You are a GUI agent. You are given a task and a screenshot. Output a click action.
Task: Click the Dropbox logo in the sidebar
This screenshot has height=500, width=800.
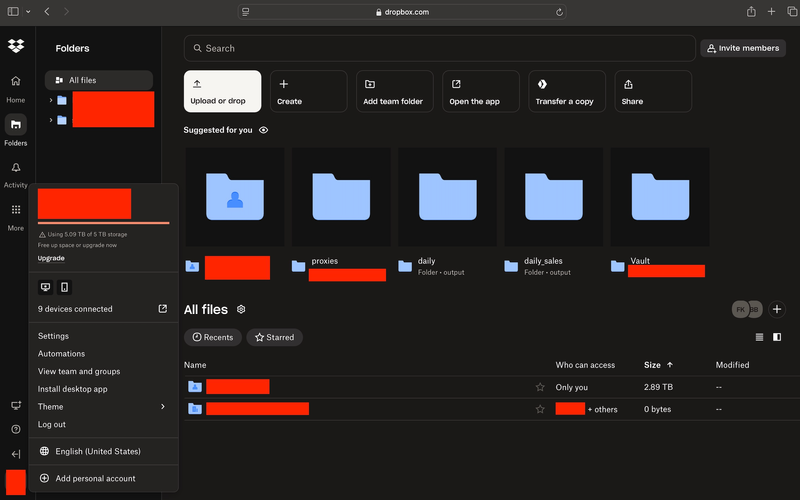(x=15, y=47)
